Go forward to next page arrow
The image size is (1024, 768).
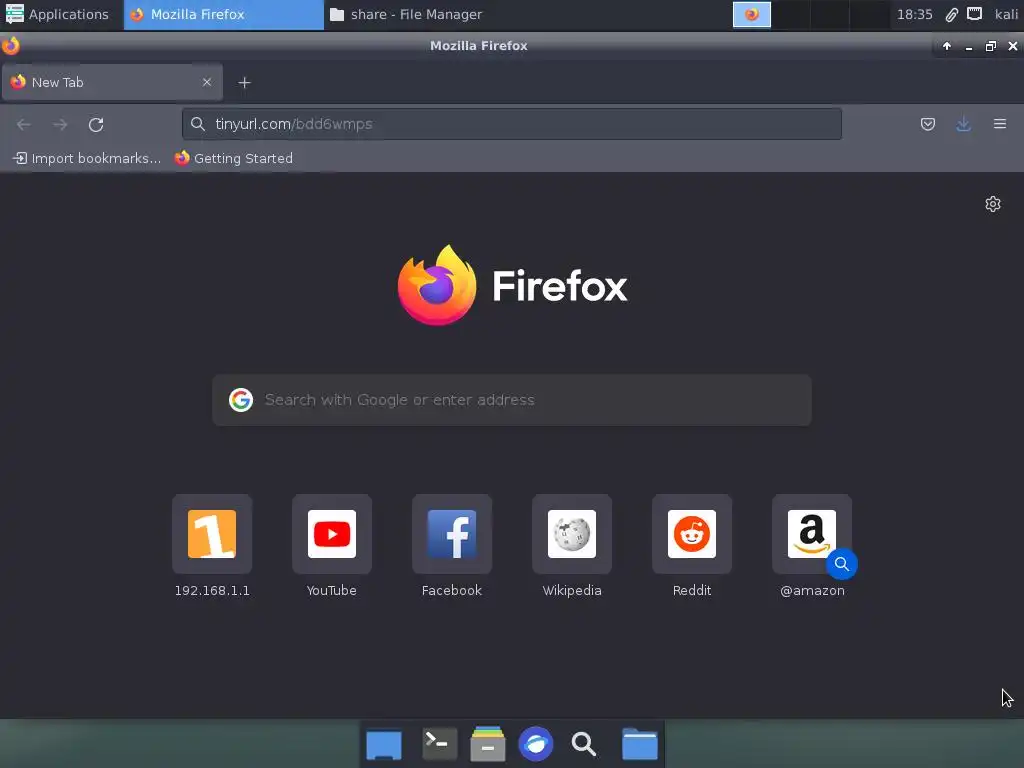(x=60, y=125)
